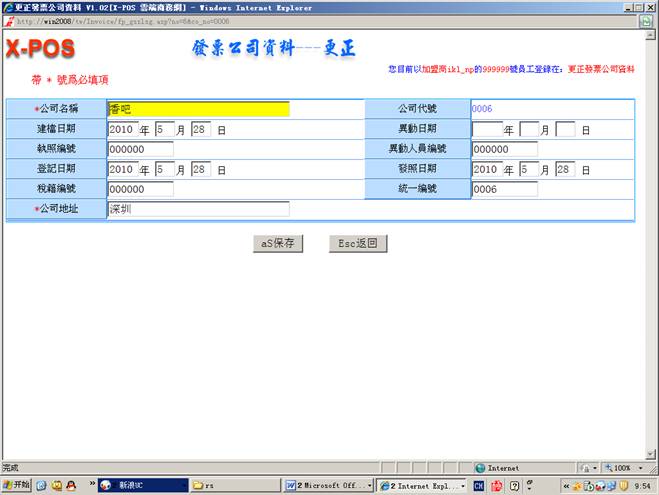Click the 異動人員編號 input field
The image size is (659, 495).
[x=504, y=149]
